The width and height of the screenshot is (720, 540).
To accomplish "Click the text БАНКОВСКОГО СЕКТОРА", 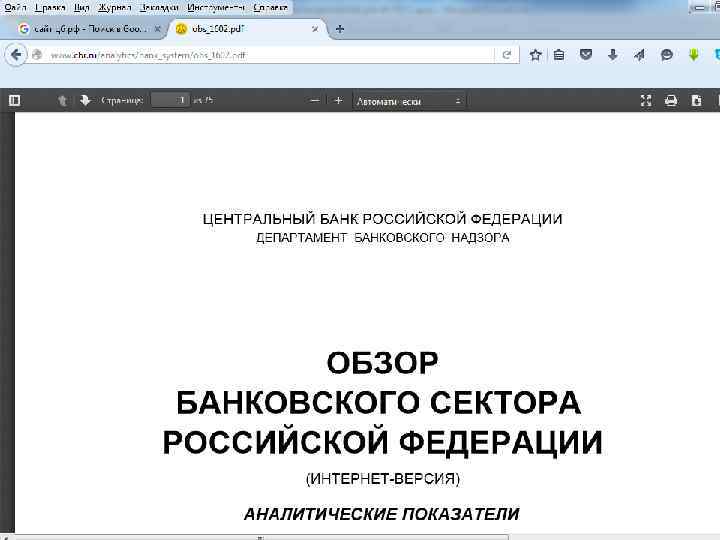I will click(379, 403).
